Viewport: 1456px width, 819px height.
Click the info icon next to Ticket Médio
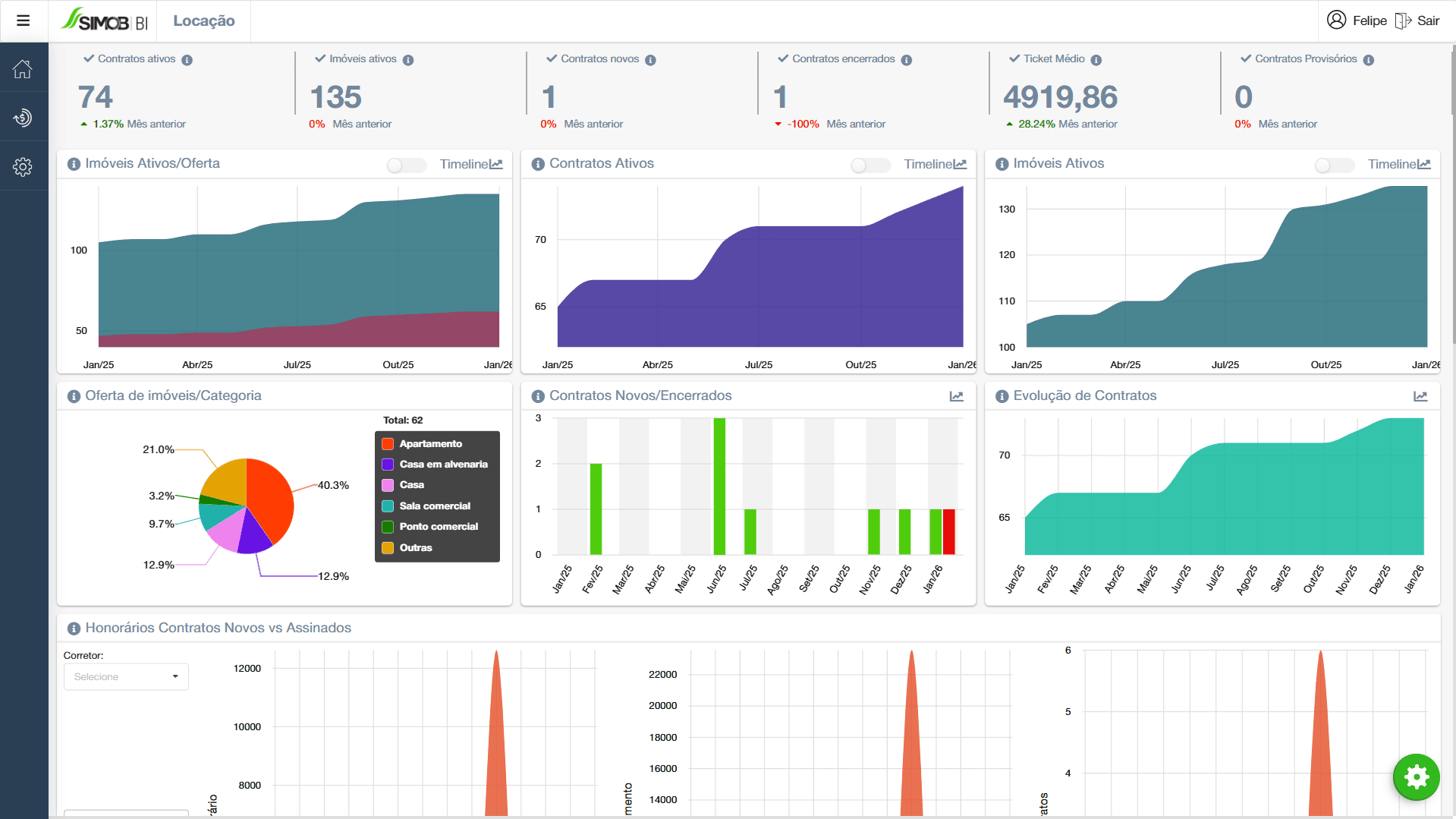click(x=1096, y=59)
